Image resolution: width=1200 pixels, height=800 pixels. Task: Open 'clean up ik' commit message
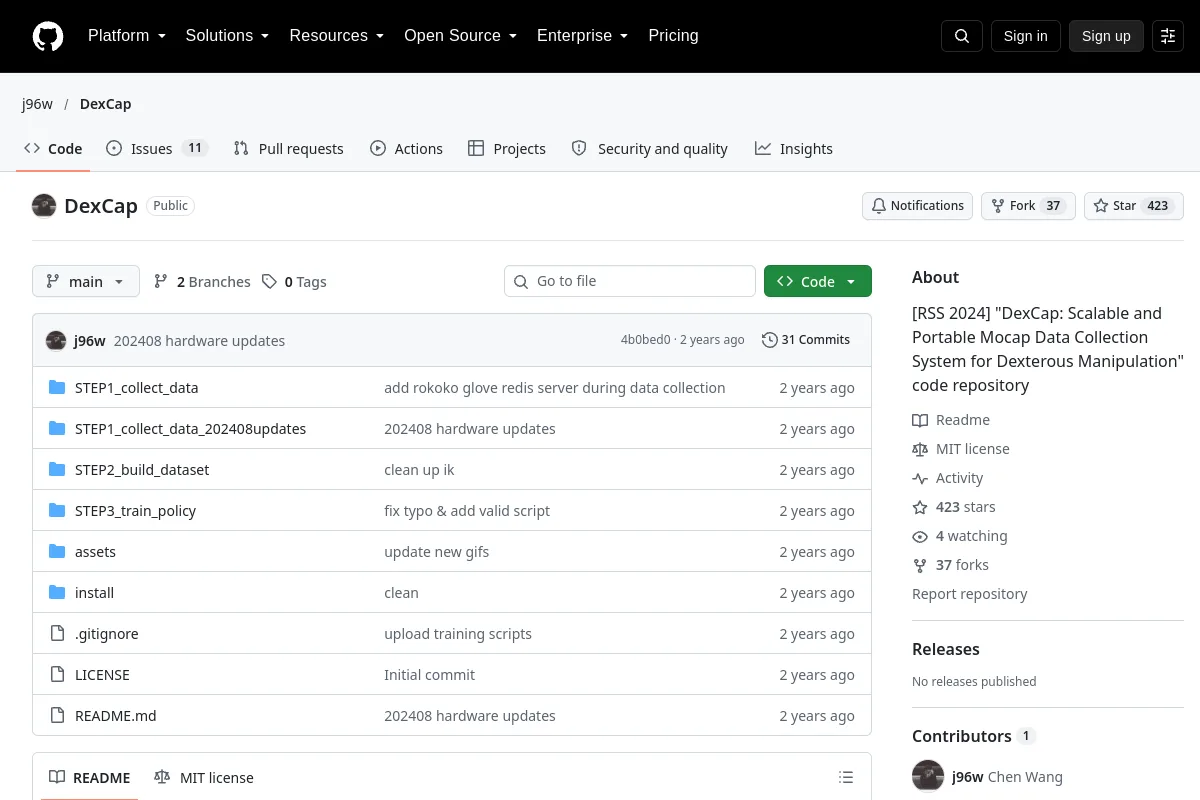click(419, 470)
